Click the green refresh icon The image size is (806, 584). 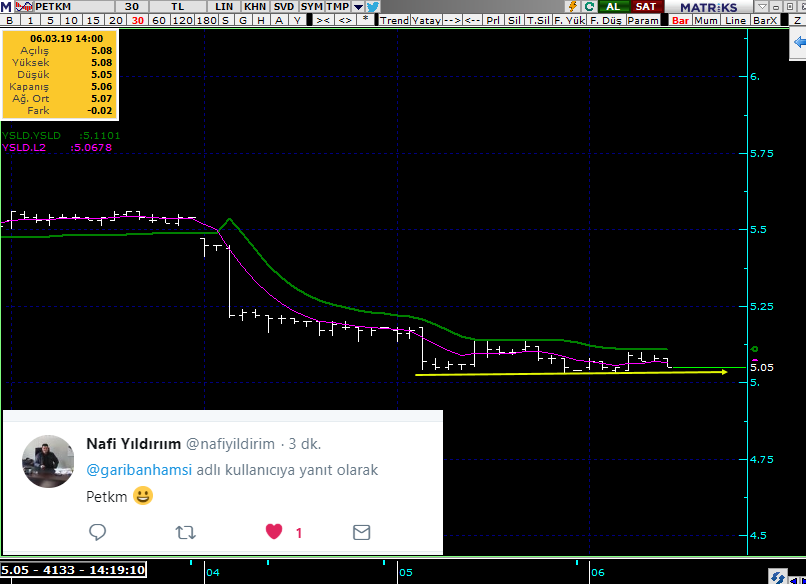590,7
